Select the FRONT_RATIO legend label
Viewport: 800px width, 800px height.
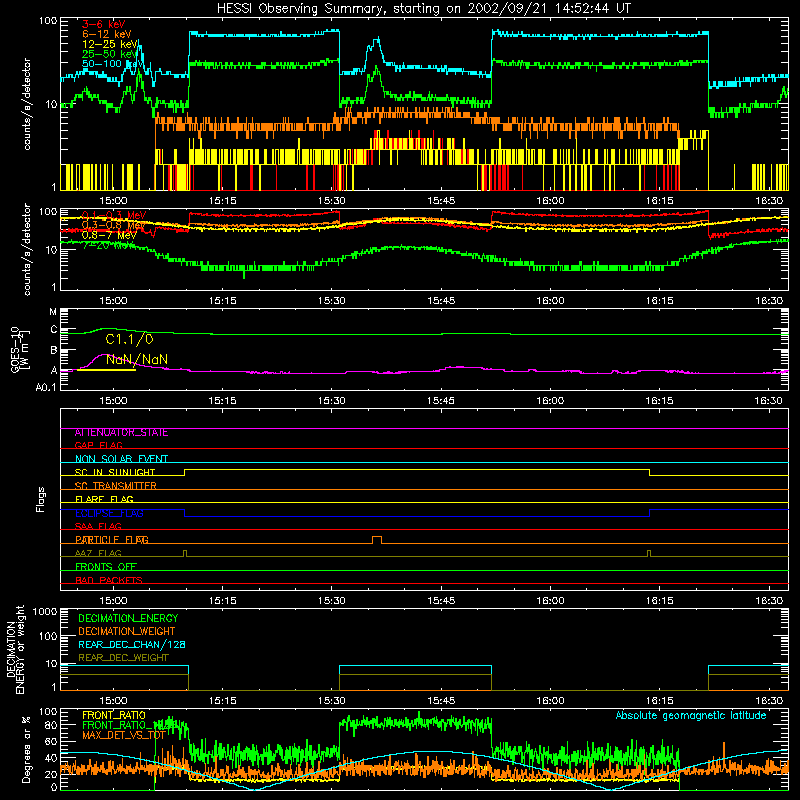coord(114,715)
